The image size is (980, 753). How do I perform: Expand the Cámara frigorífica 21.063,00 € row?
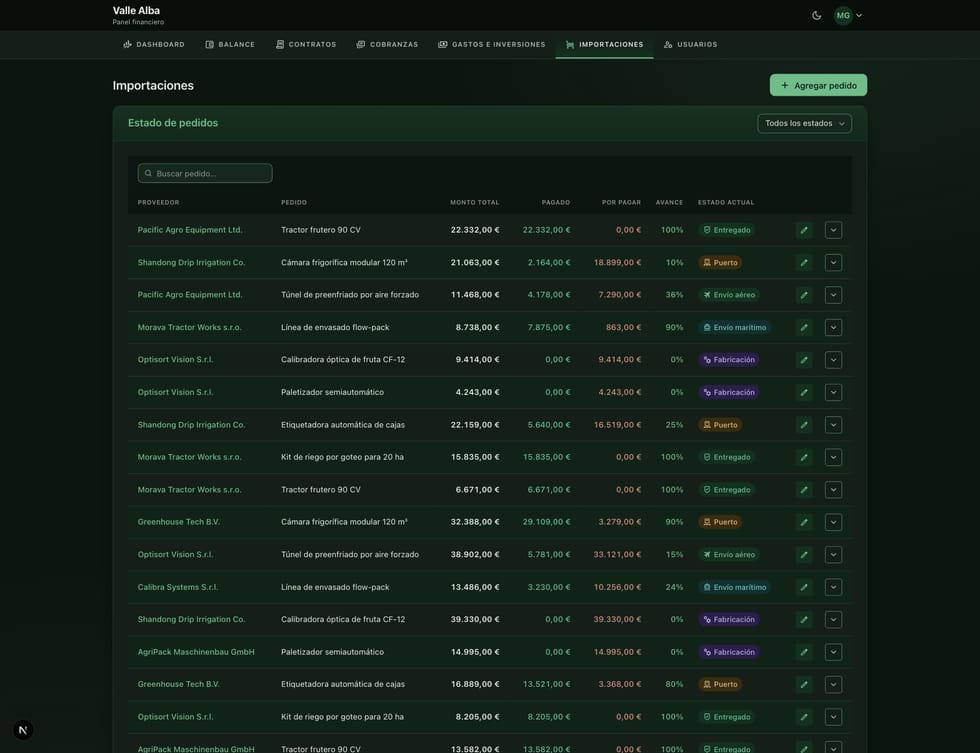click(833, 262)
